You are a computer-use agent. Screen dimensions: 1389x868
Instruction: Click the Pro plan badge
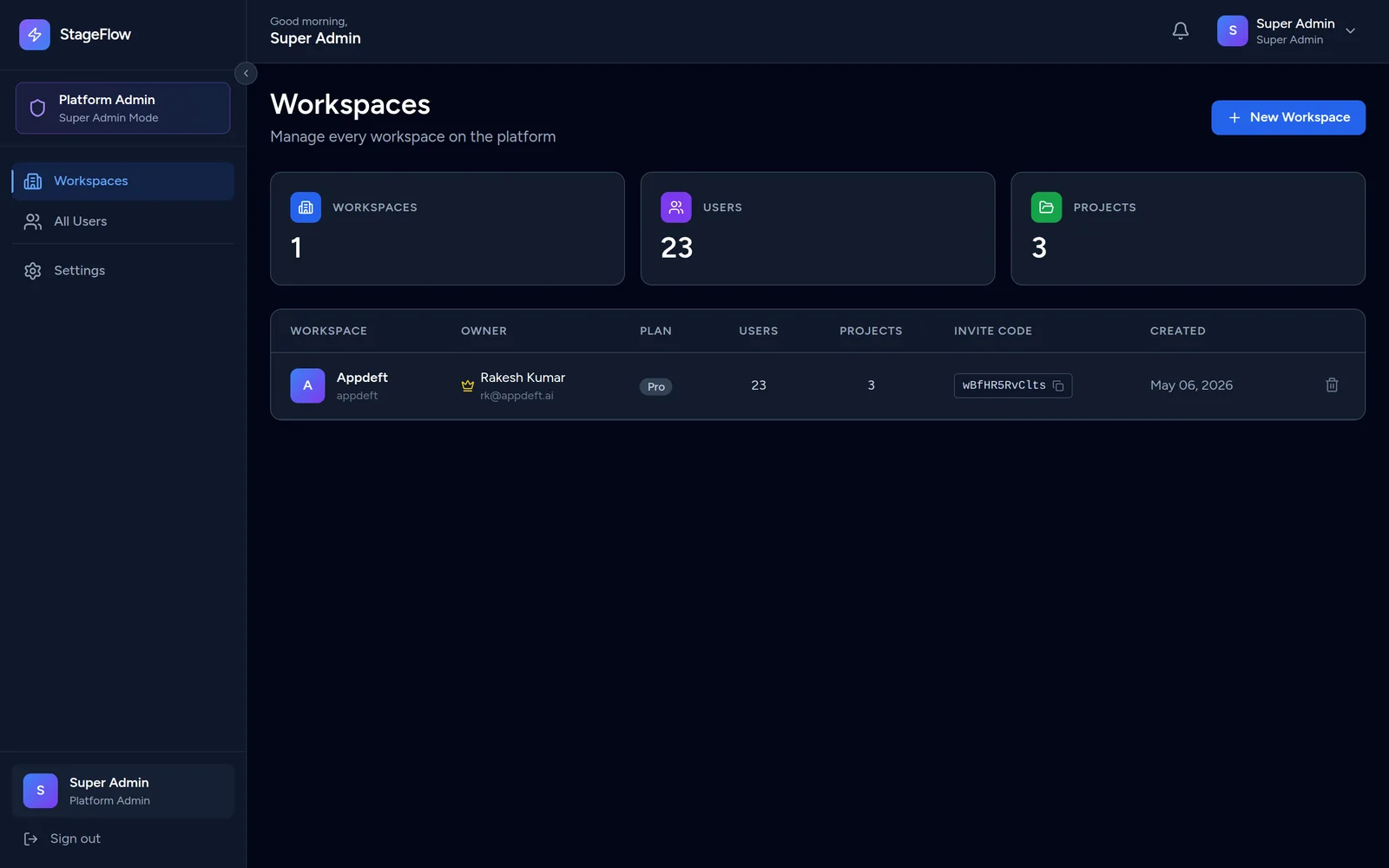coord(655,387)
